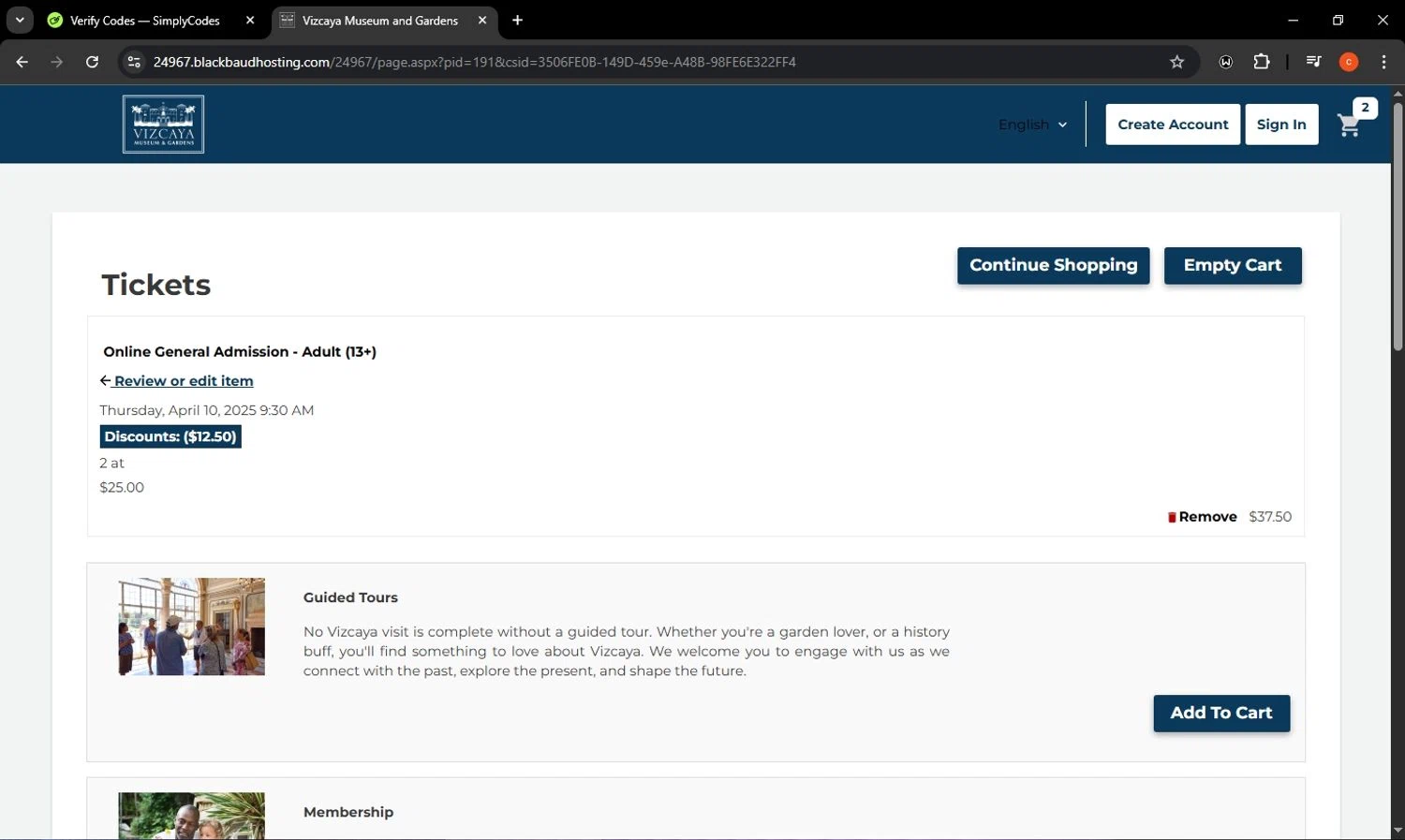Image resolution: width=1405 pixels, height=840 pixels.
Task: Click the W extension icon in toolbar
Action: point(1226,62)
